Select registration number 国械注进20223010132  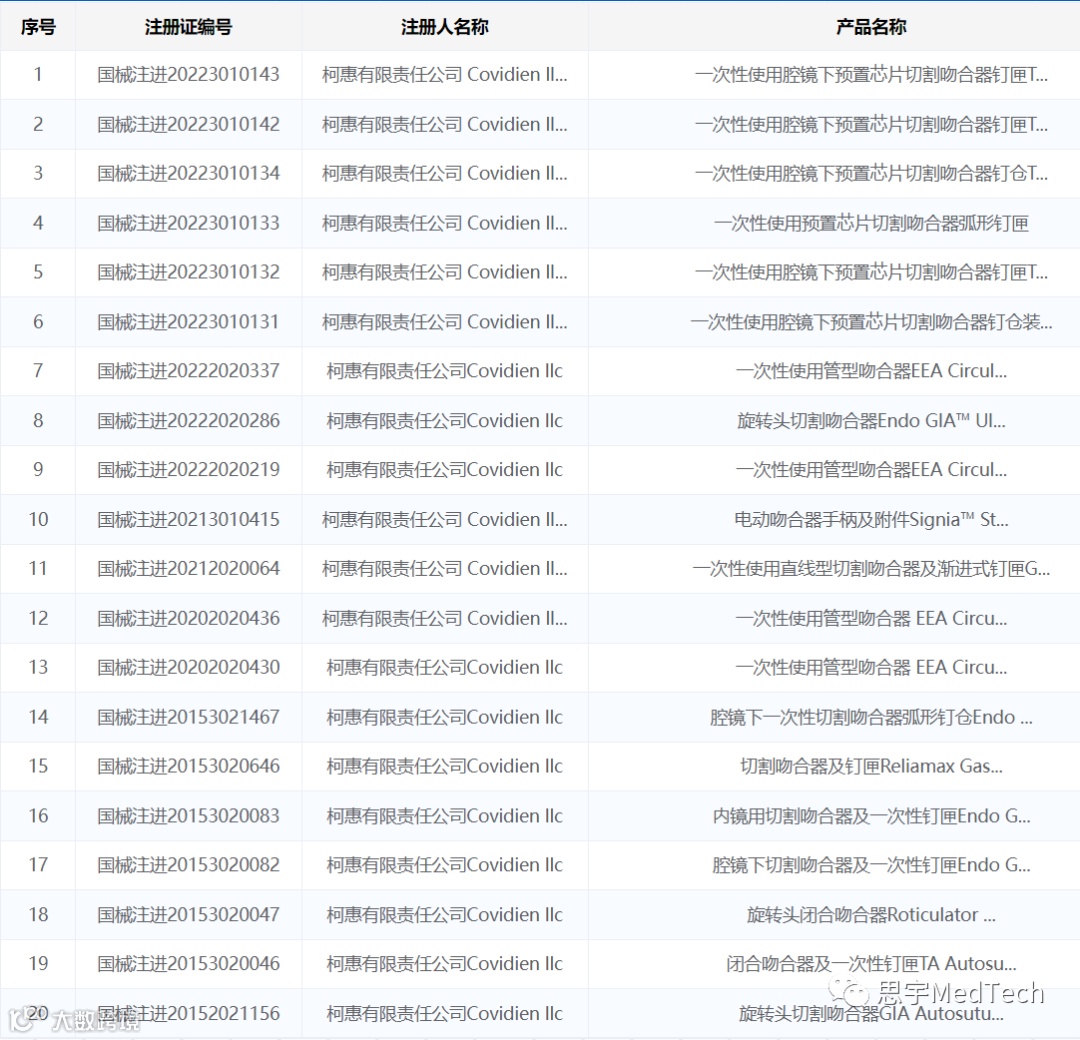[188, 272]
